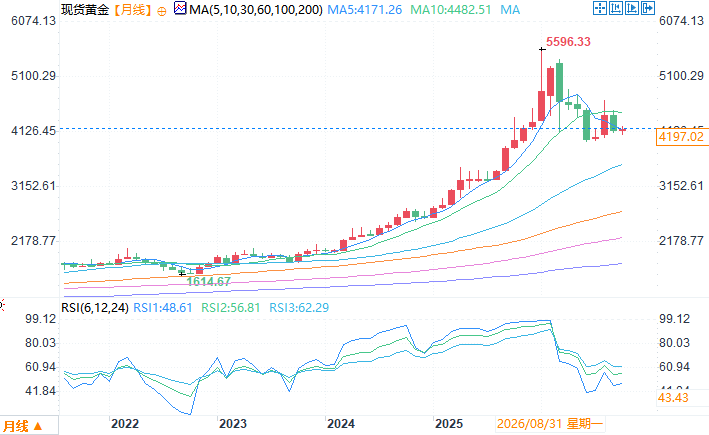709x435 pixels.
Task: Click the 现货黄金 instrument title
Action: coord(85,9)
